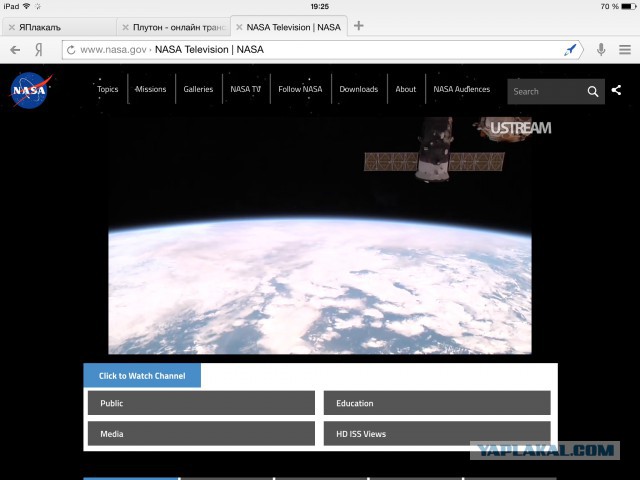Open the NASA TV menu
Viewport: 640px width, 480px height.
pyautogui.click(x=246, y=89)
